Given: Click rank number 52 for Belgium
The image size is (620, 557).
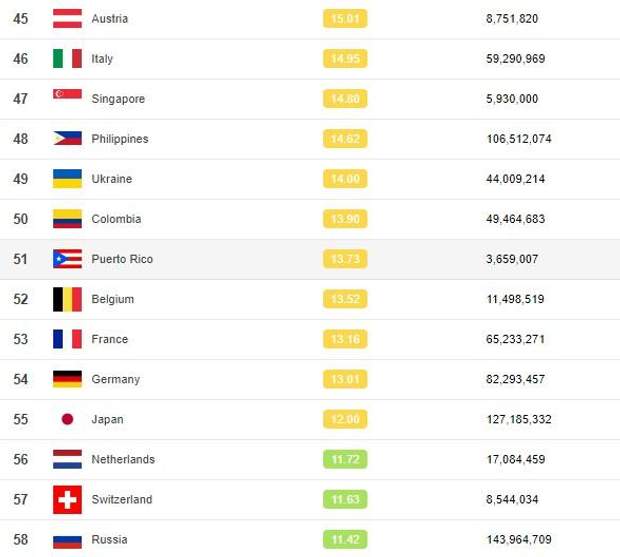Looking at the screenshot, I should 21,299.
